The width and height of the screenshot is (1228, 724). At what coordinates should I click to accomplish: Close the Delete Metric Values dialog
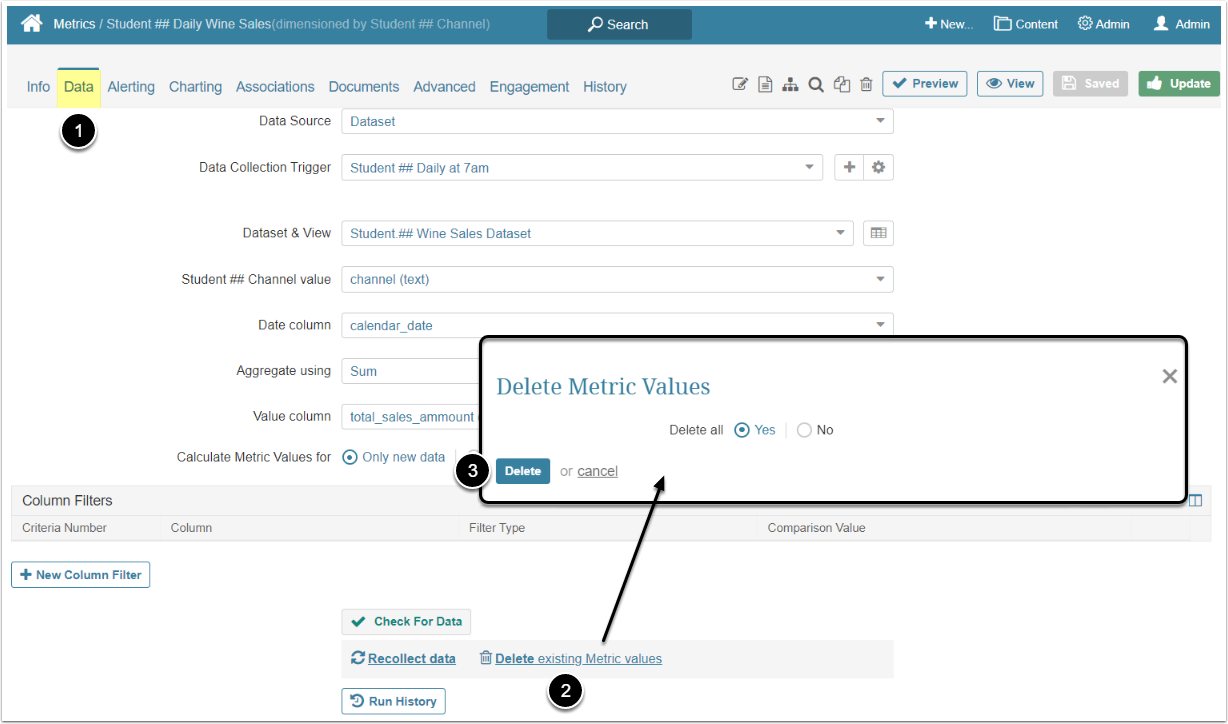tap(1169, 376)
